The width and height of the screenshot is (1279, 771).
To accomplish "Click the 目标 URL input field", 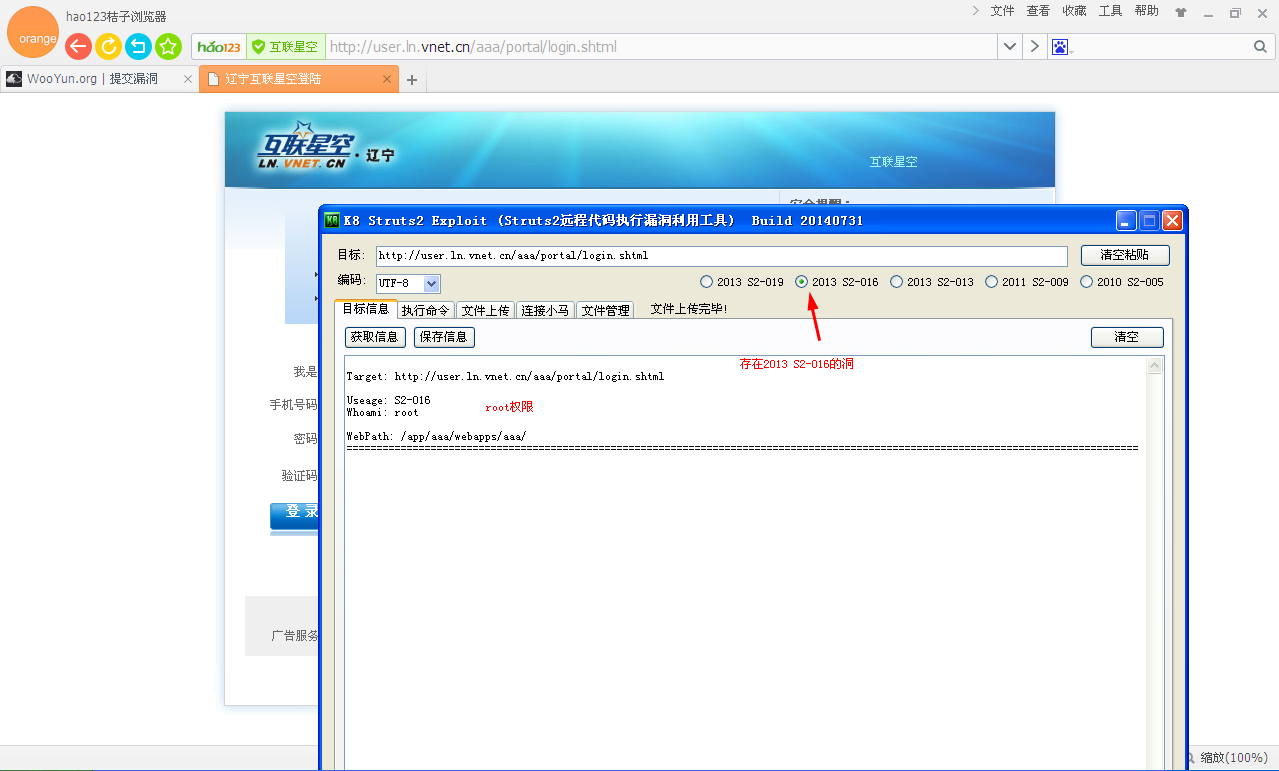I will click(x=721, y=256).
